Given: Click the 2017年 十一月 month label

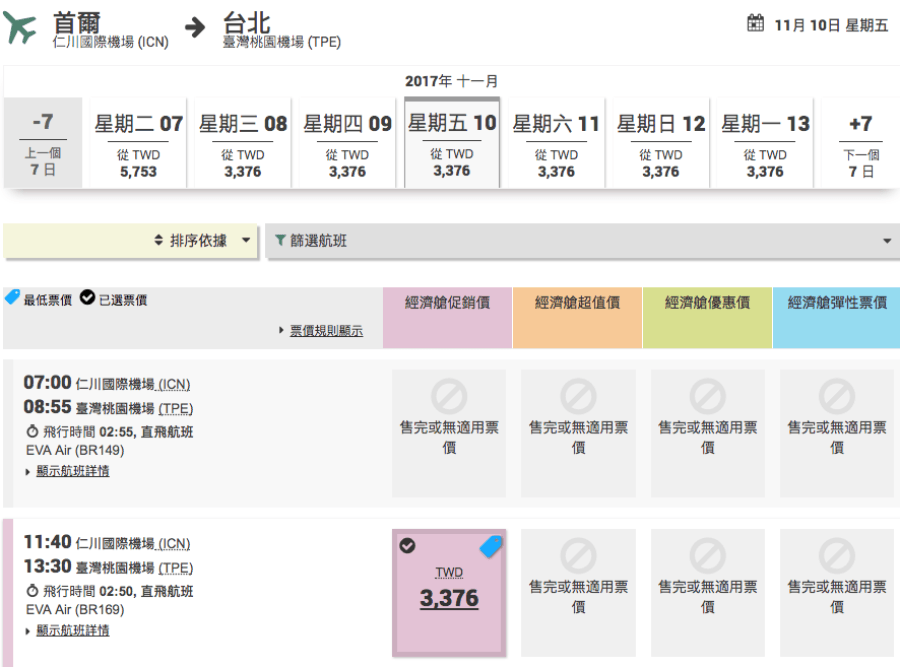Looking at the screenshot, I should click(452, 81).
